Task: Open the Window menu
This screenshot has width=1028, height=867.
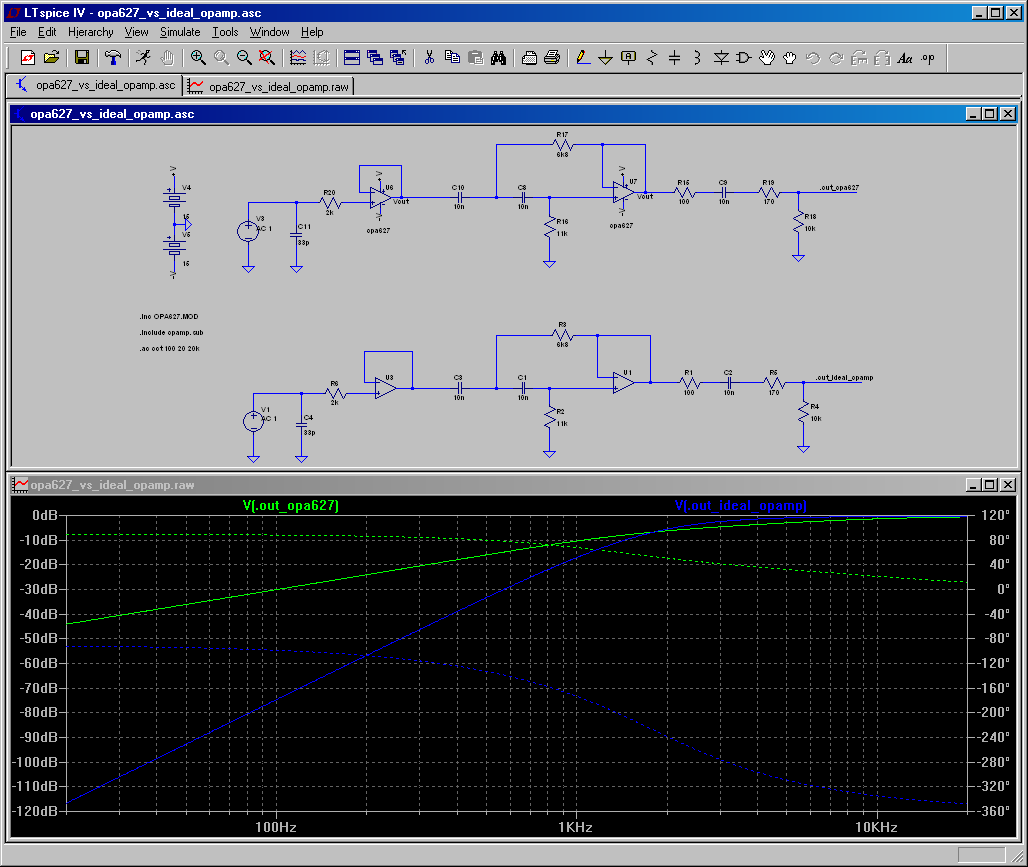Action: click(269, 31)
